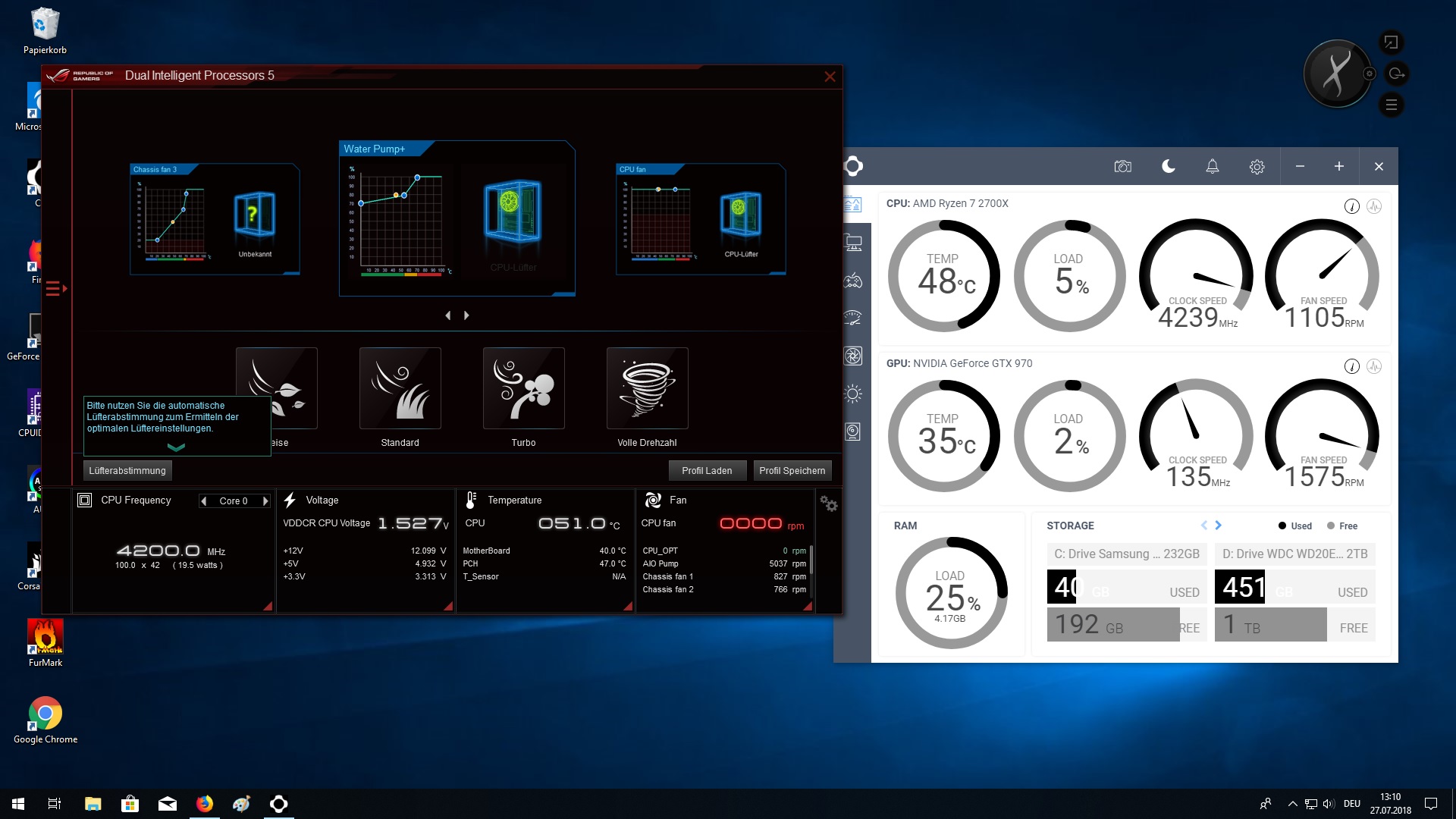Open CAM settings gear

(1257, 167)
